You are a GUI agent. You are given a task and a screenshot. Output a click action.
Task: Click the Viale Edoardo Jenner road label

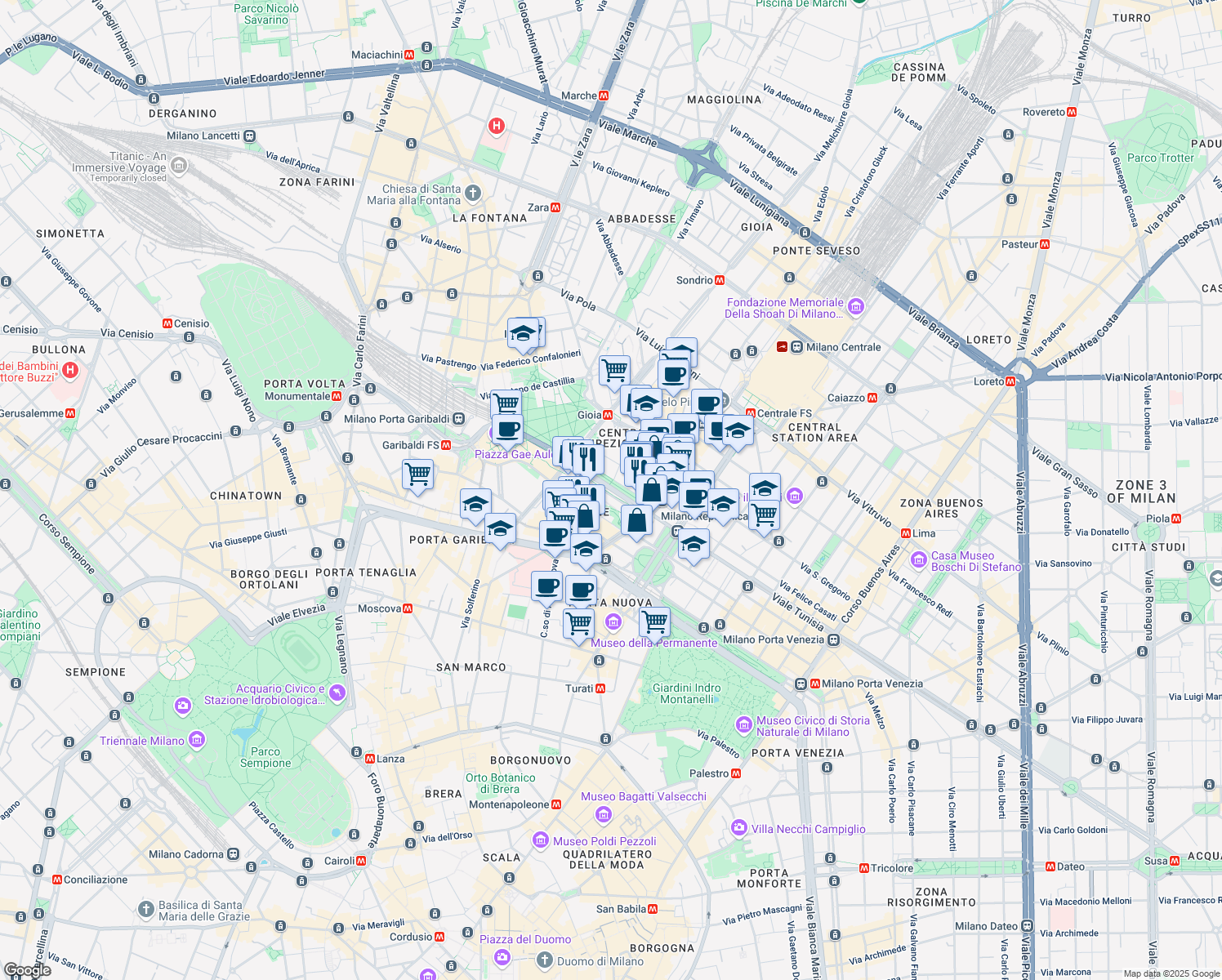(274, 78)
